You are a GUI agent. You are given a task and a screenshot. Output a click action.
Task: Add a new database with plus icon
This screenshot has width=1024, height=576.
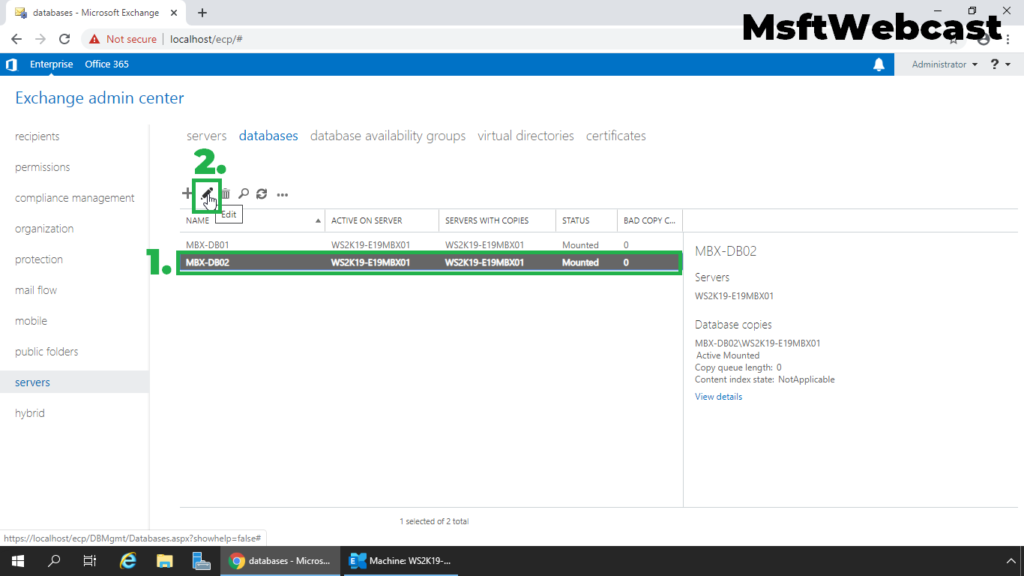[x=187, y=193]
